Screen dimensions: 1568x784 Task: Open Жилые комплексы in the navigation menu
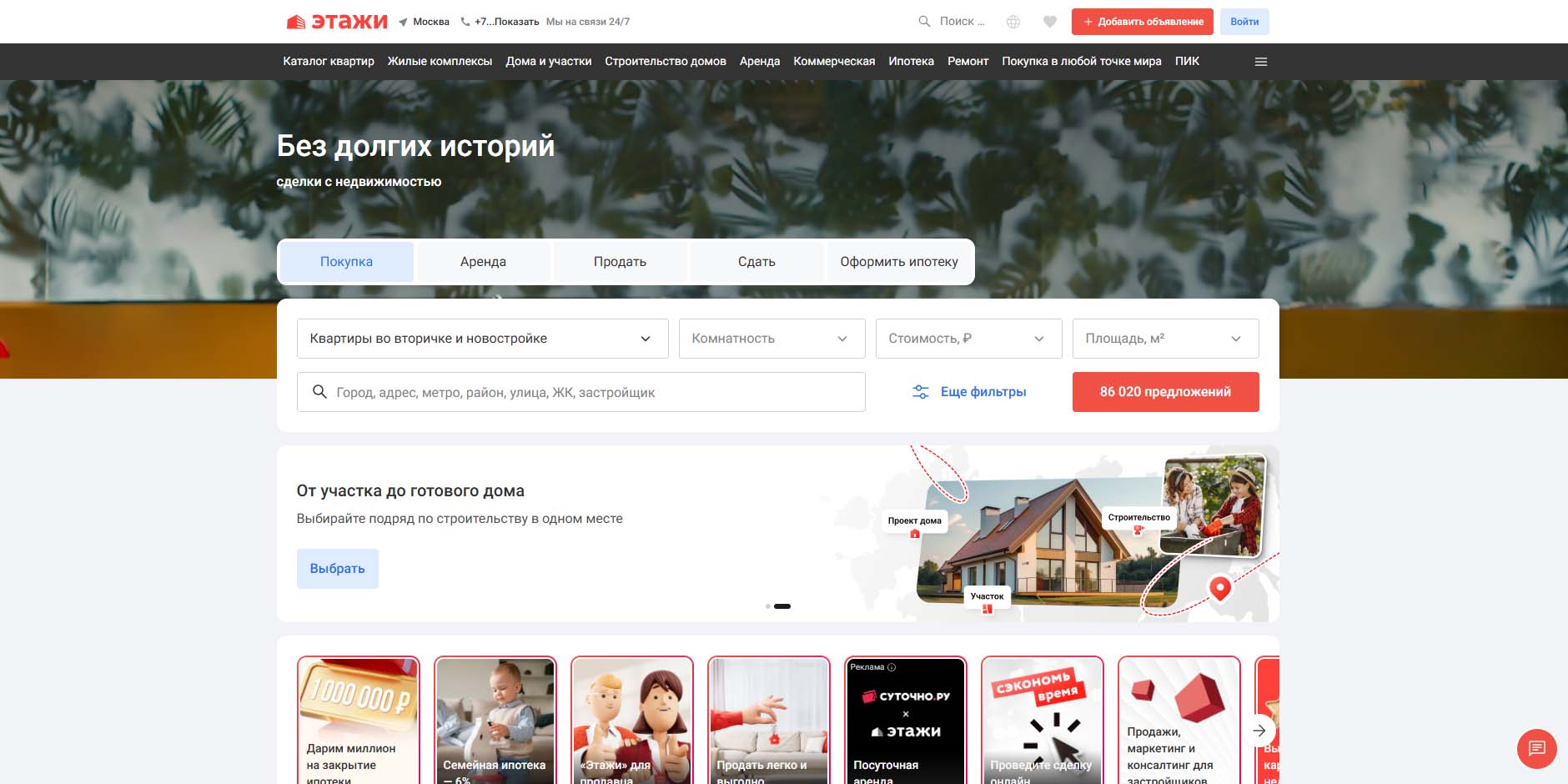440,62
